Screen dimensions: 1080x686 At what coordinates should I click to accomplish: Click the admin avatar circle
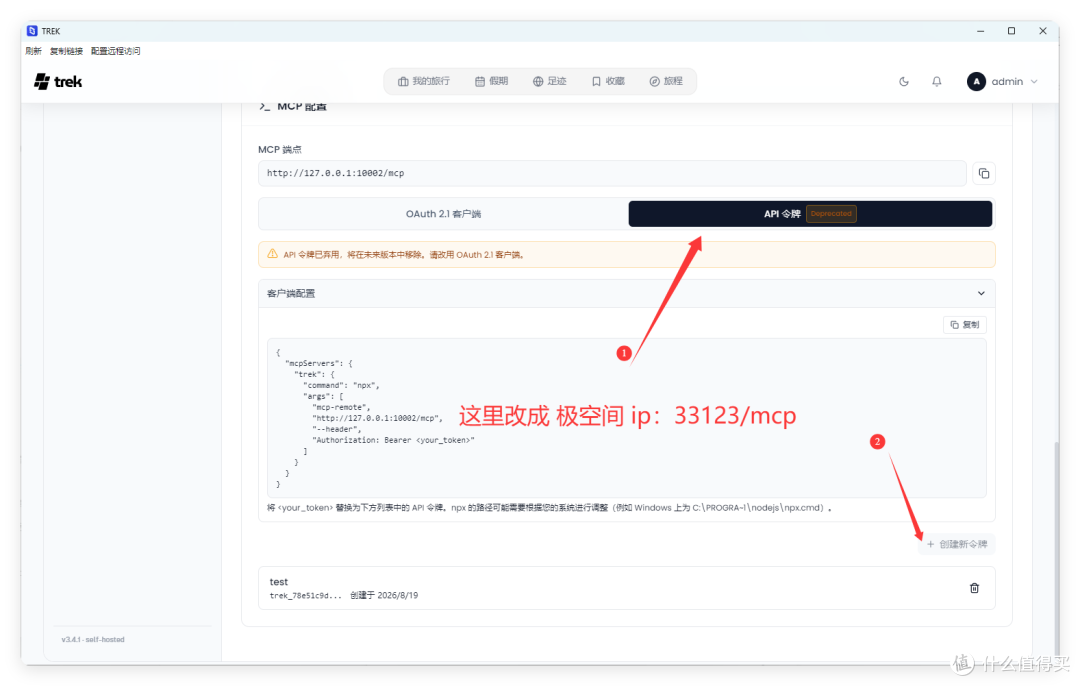pos(976,81)
